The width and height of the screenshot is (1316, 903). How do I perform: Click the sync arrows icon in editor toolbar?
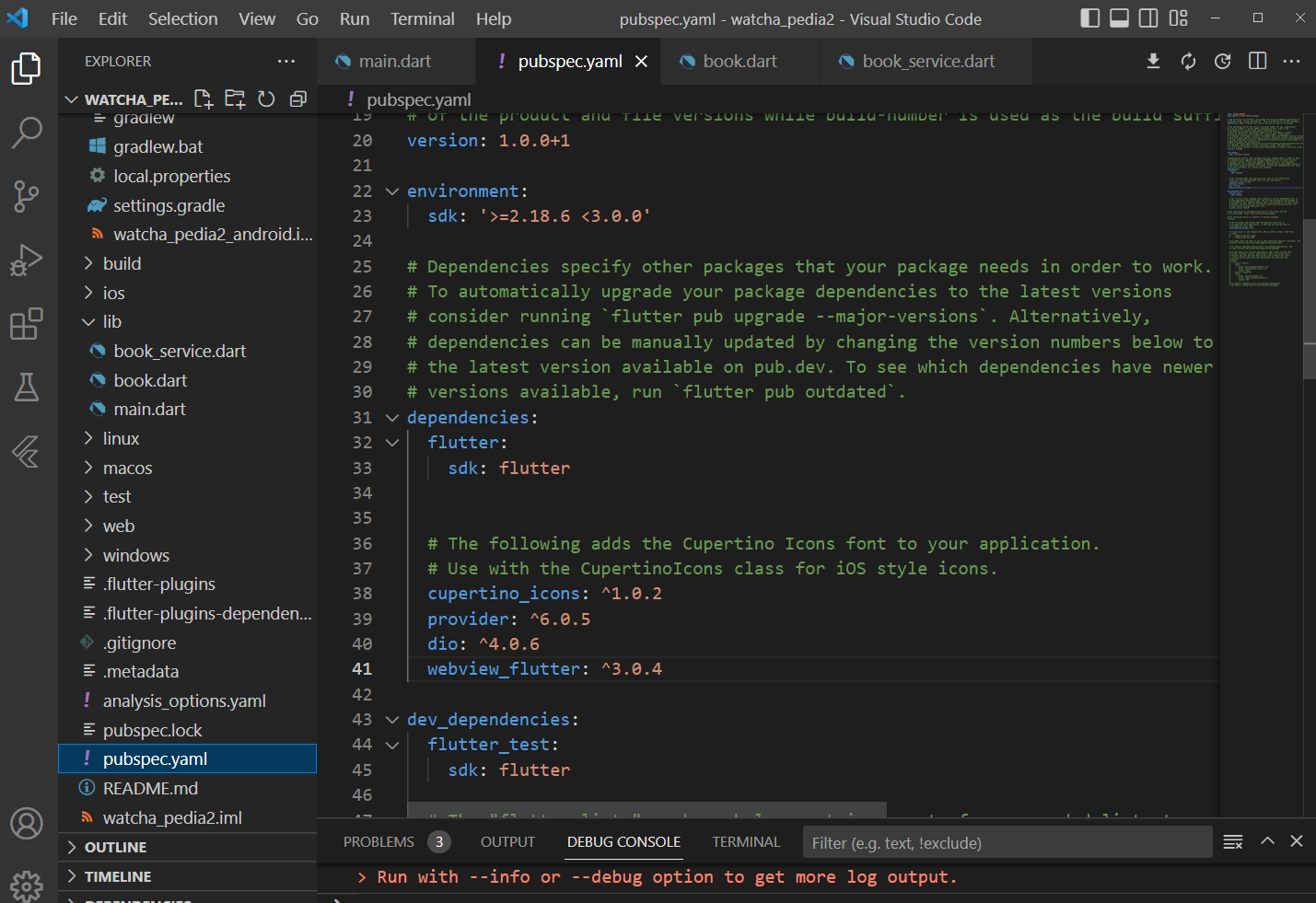point(1188,62)
